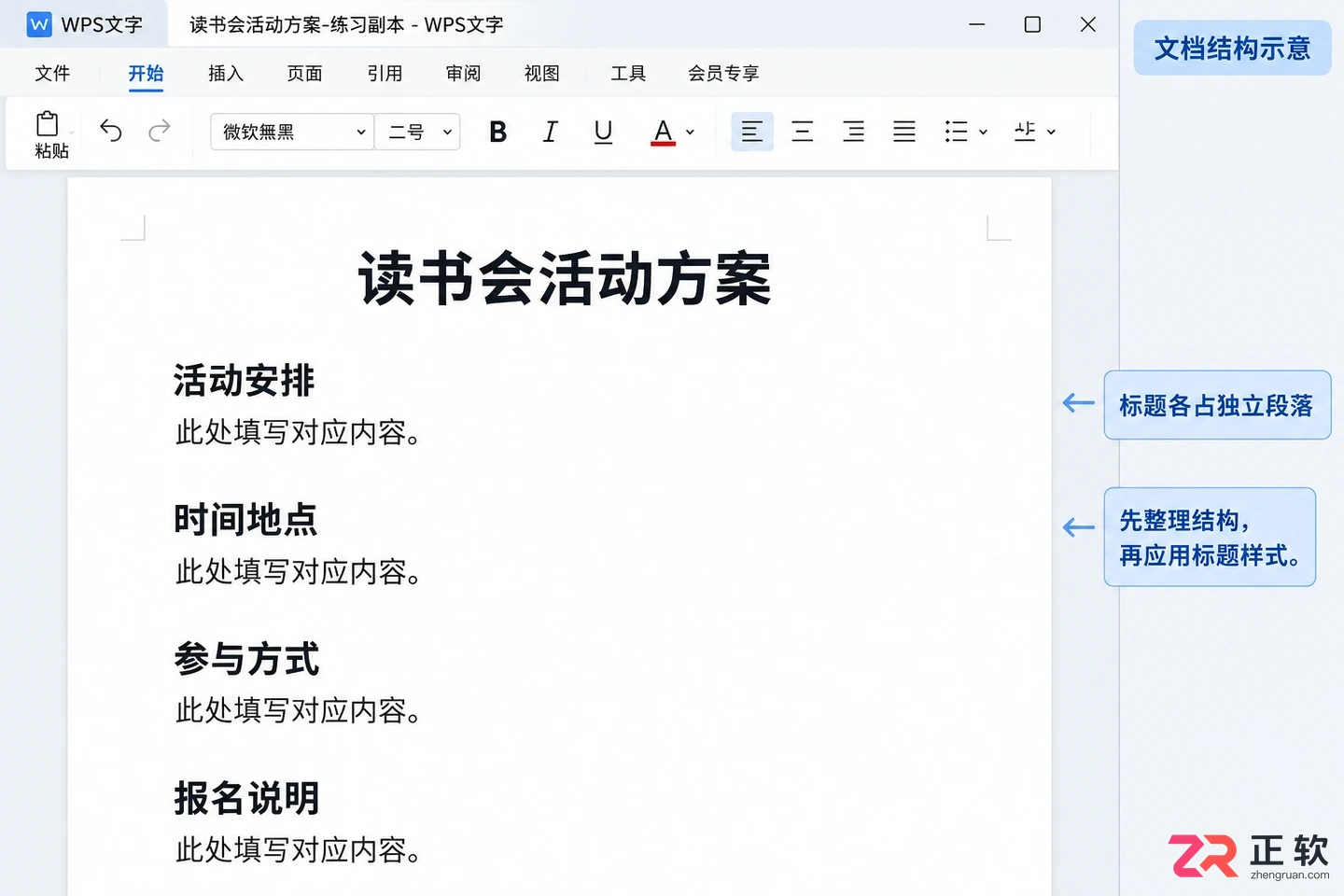Click body text under 活动安排

(298, 433)
